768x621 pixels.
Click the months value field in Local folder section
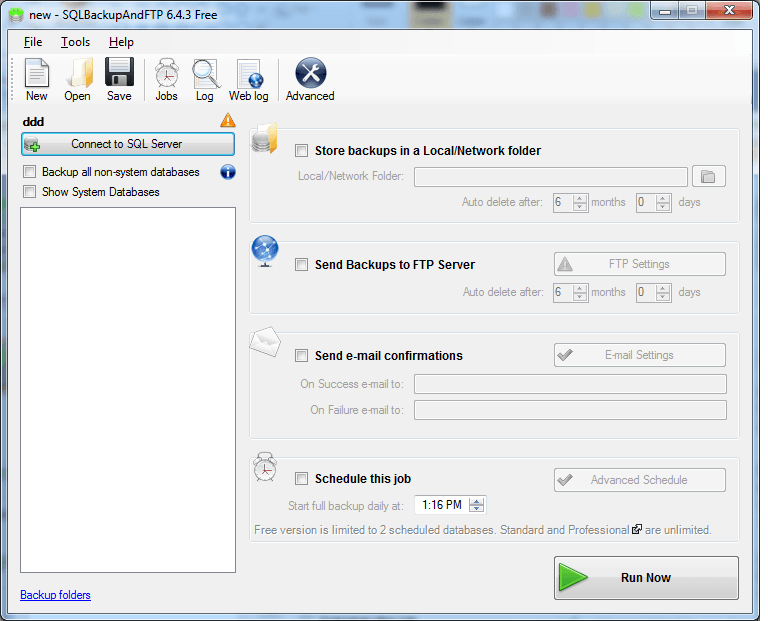point(563,202)
